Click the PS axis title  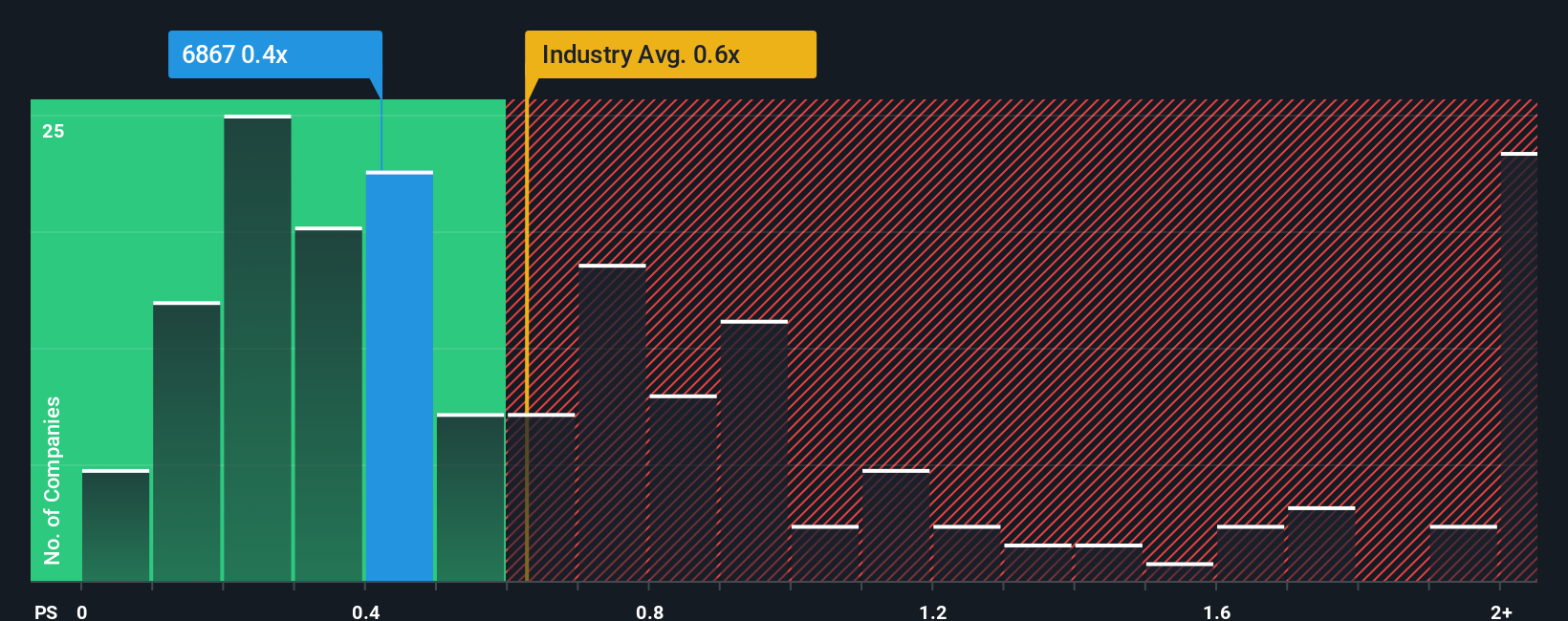46,611
